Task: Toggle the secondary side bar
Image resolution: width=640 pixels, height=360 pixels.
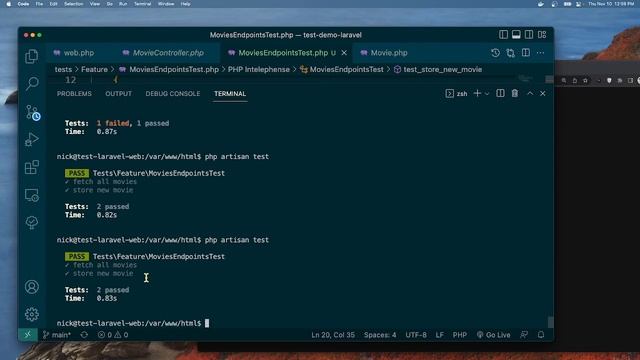Action: [x=529, y=35]
